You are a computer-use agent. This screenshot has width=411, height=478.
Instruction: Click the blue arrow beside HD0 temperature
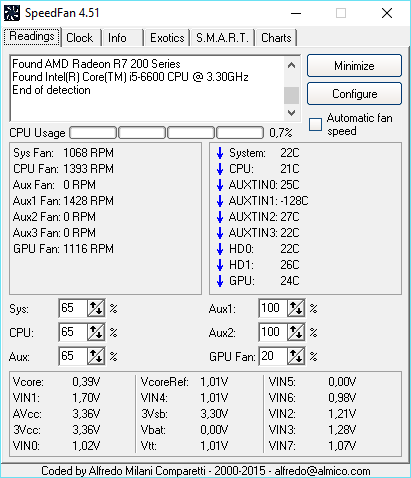point(220,249)
